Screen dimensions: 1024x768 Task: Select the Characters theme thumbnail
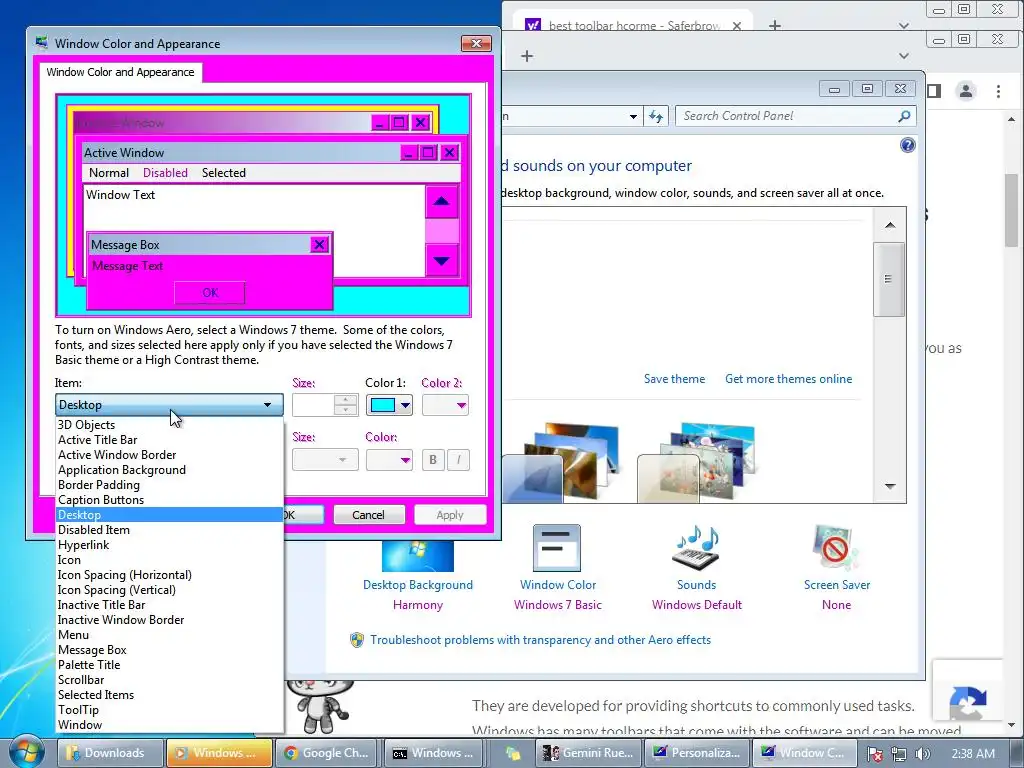coord(696,462)
